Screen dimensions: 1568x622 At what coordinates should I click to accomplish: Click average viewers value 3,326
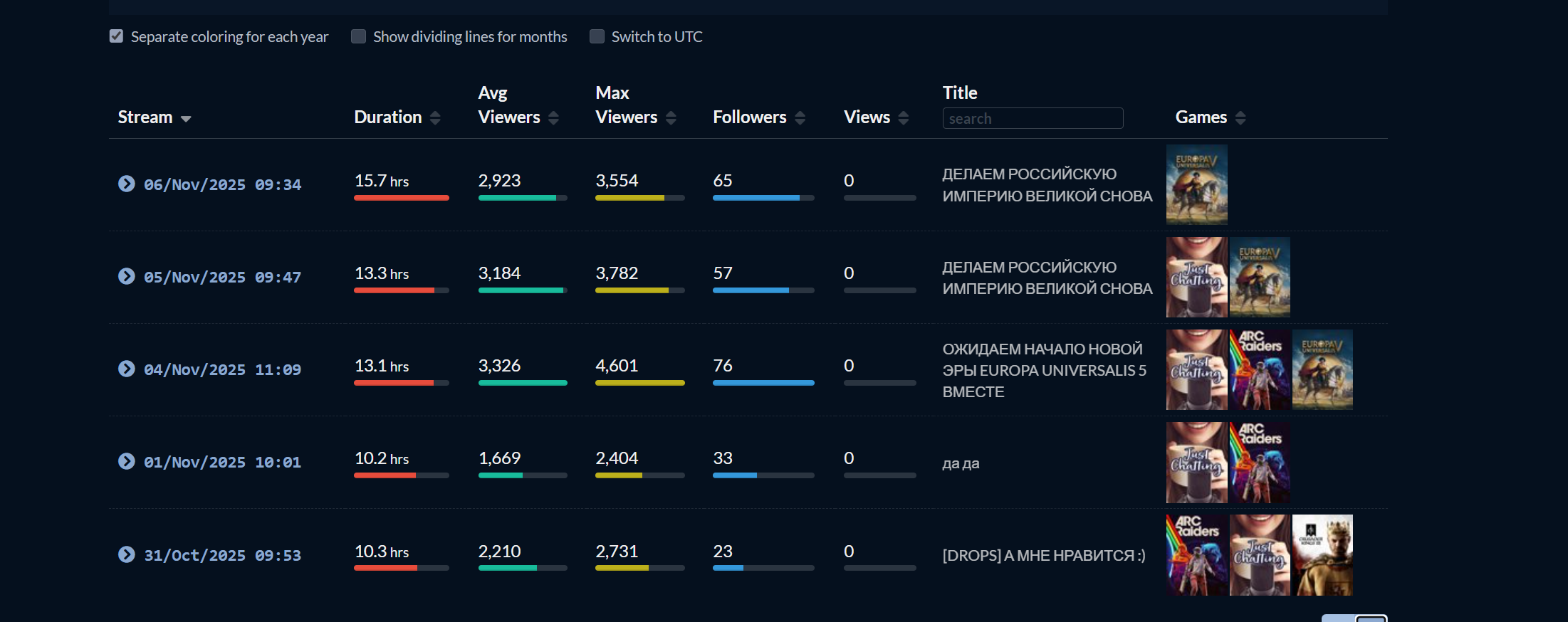point(499,366)
